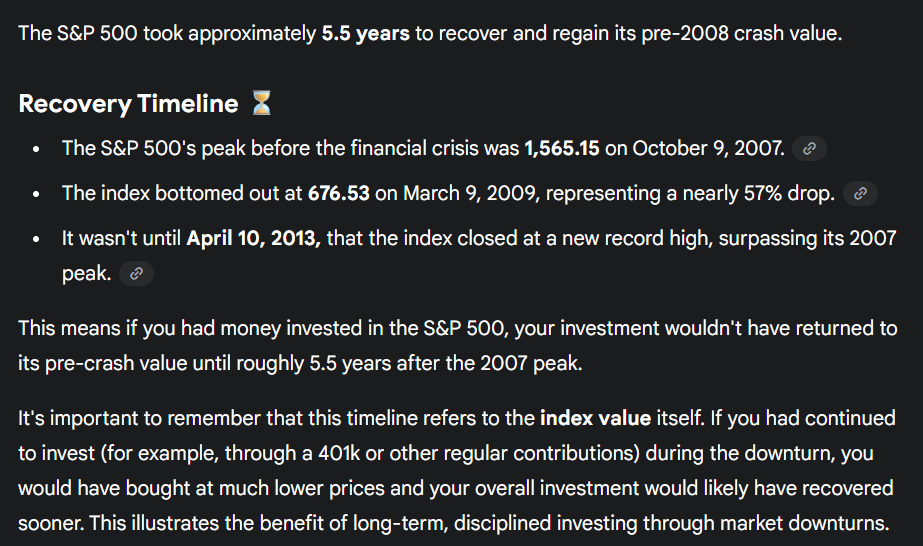Viewport: 923px width, 546px height.
Task: Click the second bullet point dot
Action: pos(36,194)
